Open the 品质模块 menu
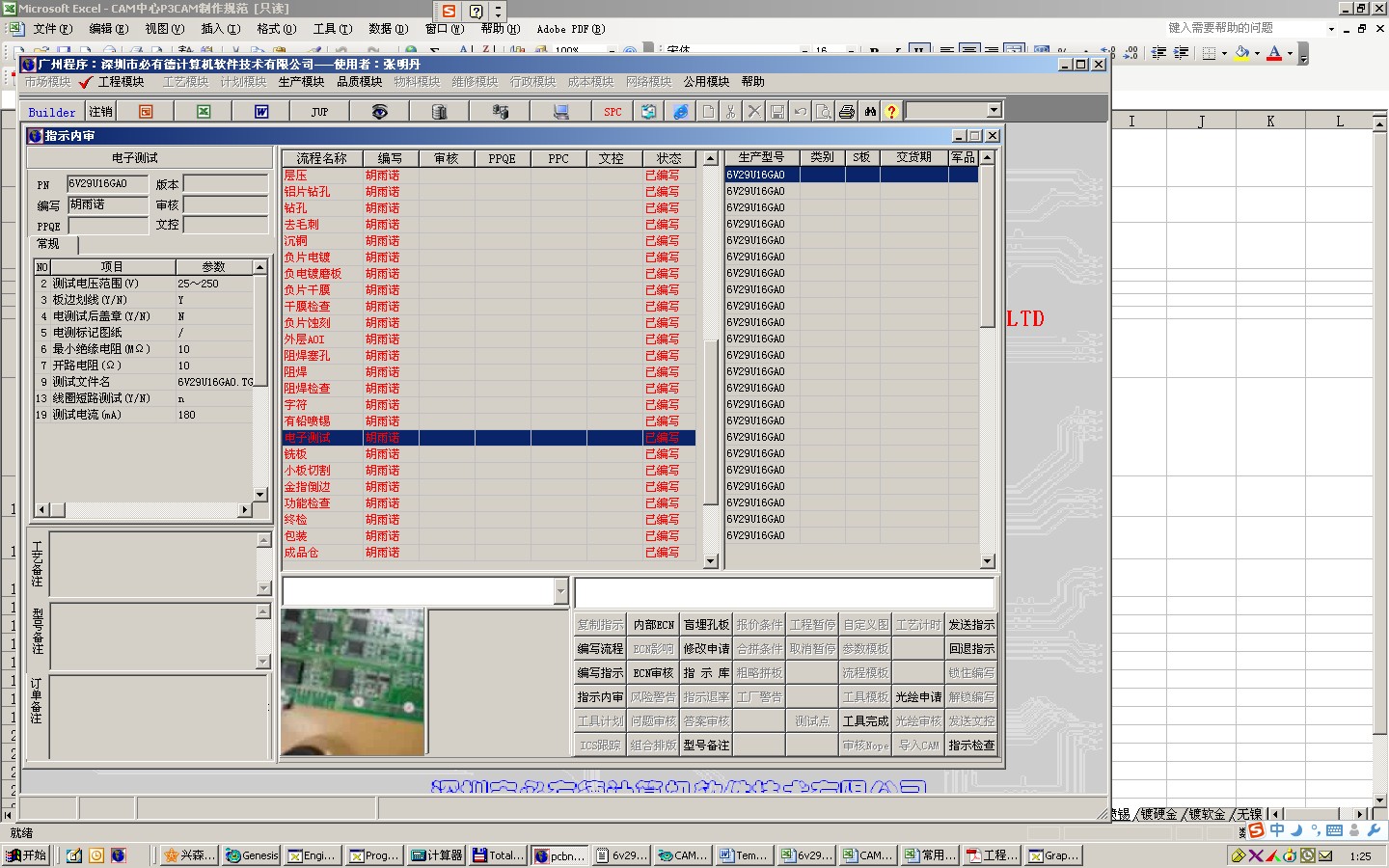The height and width of the screenshot is (868, 1389). (359, 82)
